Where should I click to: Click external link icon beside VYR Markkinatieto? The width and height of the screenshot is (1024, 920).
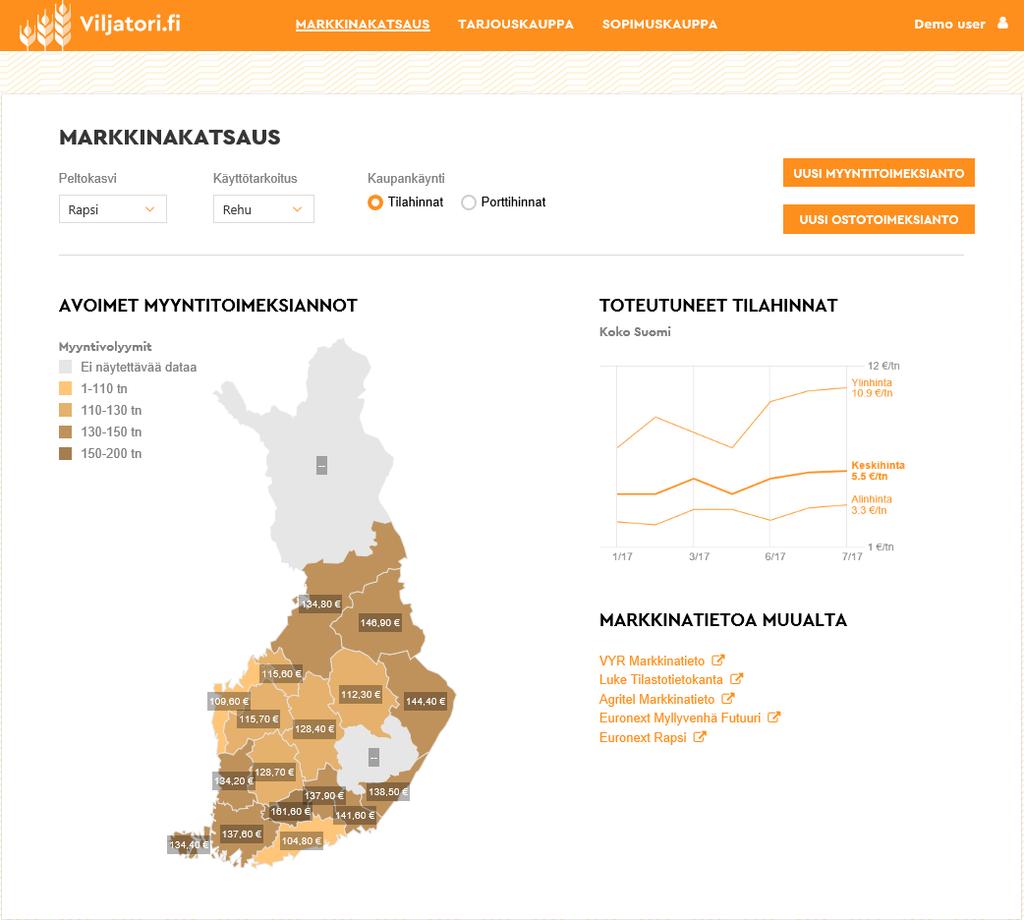pyautogui.click(x=718, y=660)
